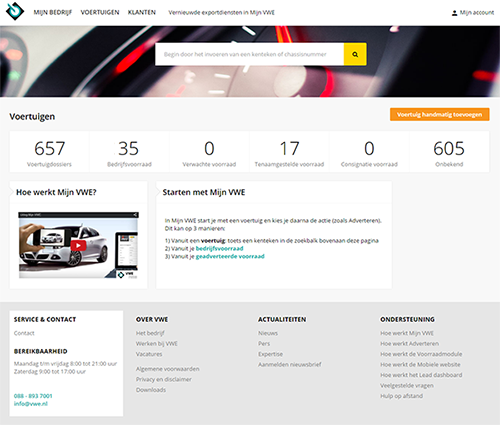
Task: Open Vacatures footer link
Action: point(149,354)
